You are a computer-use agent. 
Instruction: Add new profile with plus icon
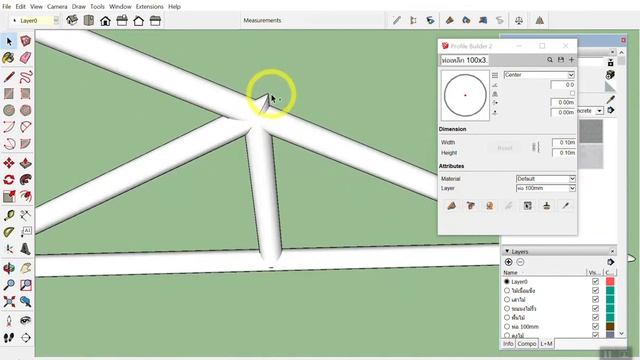coord(571,60)
